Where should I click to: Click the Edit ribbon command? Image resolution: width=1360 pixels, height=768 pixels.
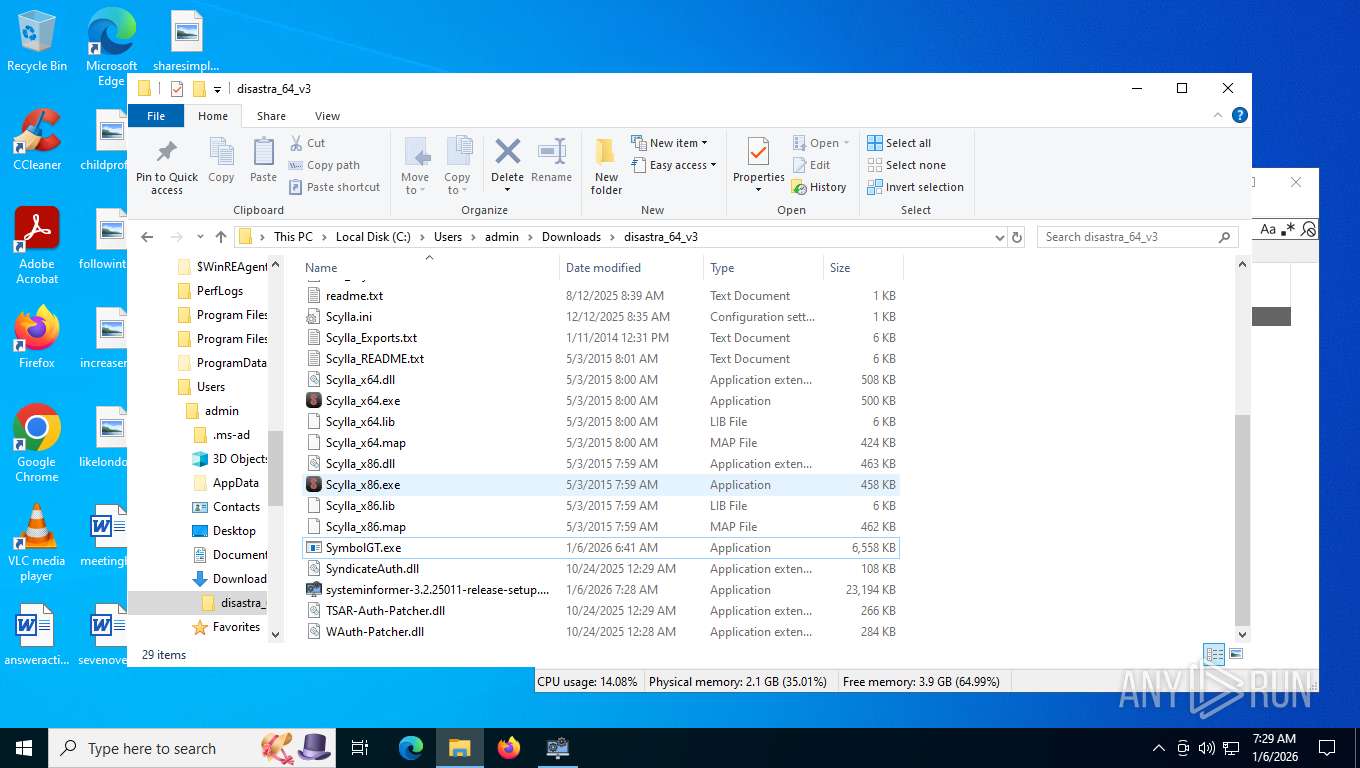tap(811, 165)
